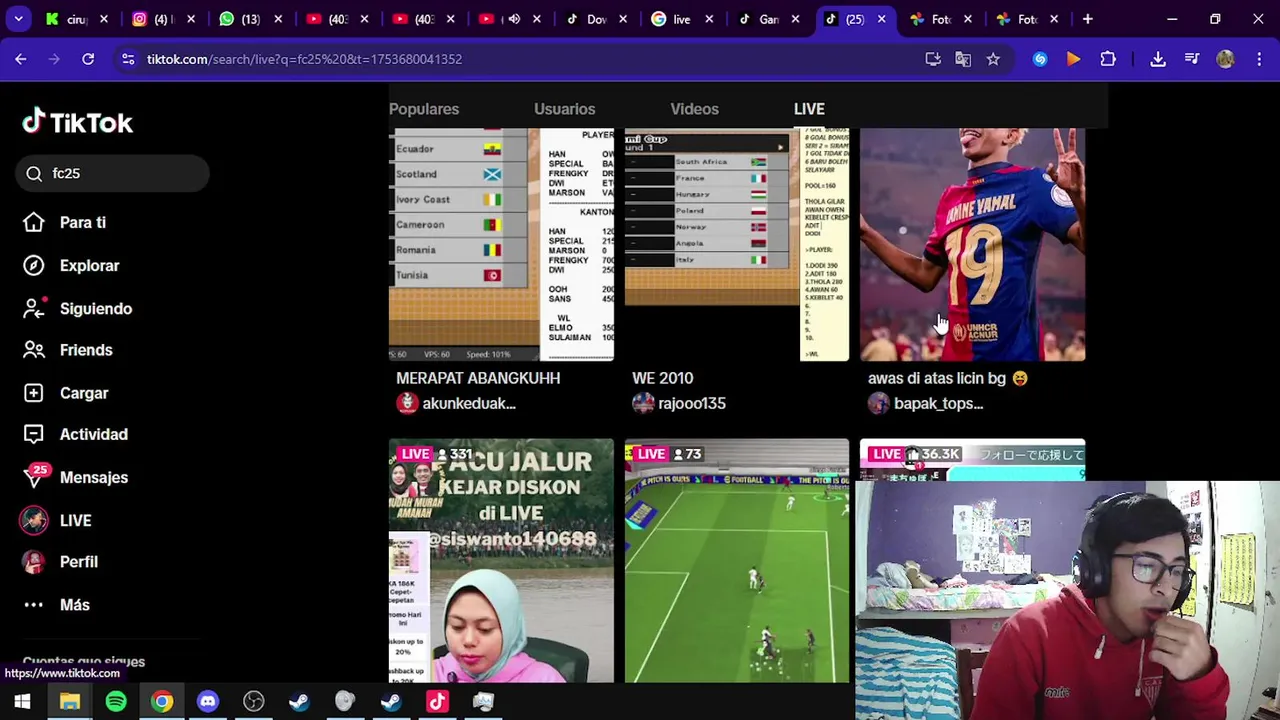This screenshot has width=1280, height=720.
Task: Go back in browser history
Action: 21,59
